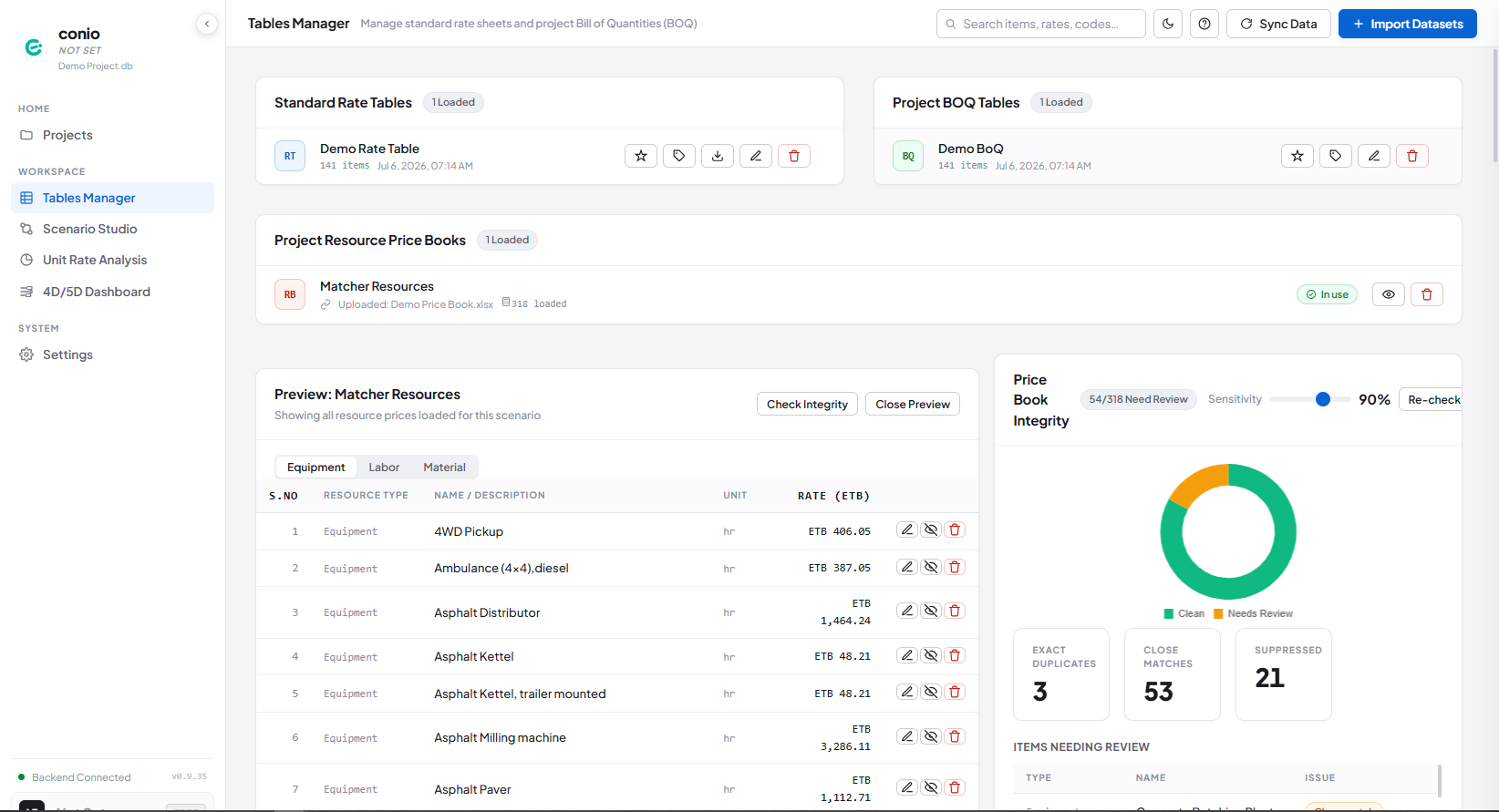Click the Import Datasets button
This screenshot has width=1499, height=812.
1408,24
